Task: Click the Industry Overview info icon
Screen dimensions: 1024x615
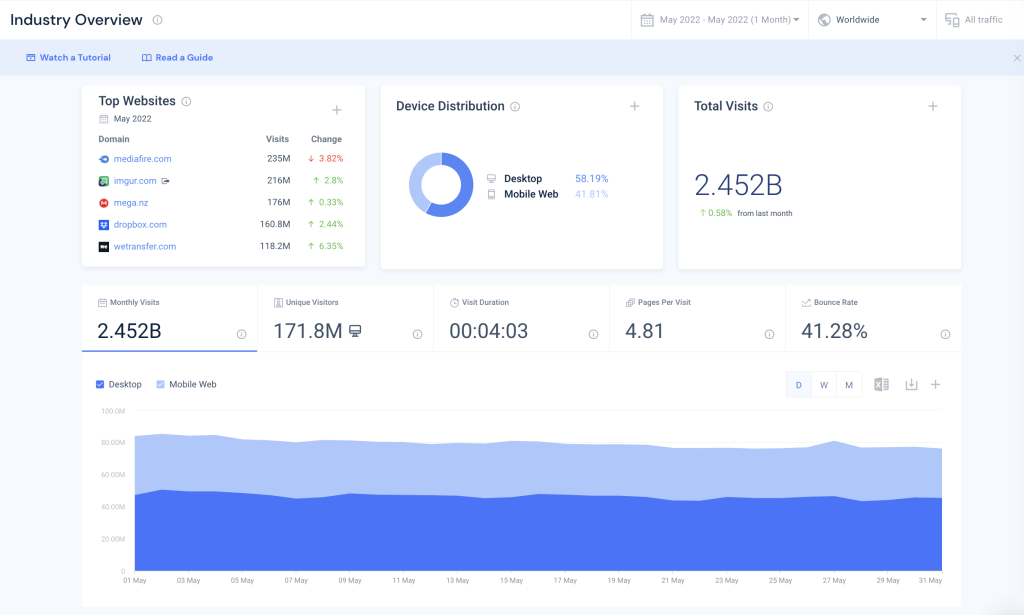Action: click(x=157, y=19)
